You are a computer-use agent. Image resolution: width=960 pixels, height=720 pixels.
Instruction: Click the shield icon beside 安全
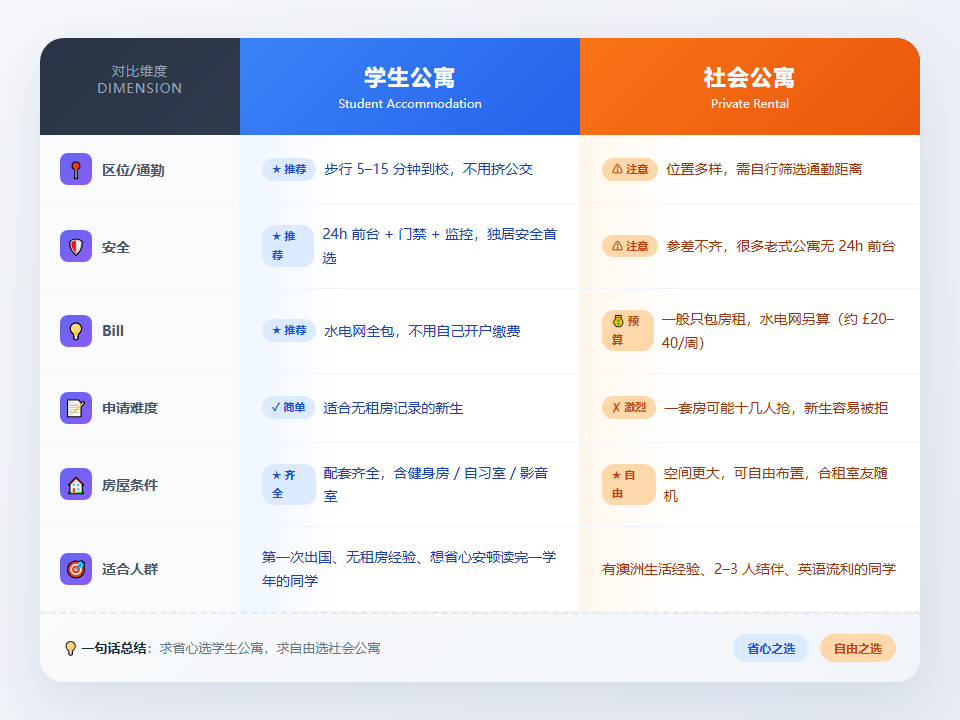76,246
